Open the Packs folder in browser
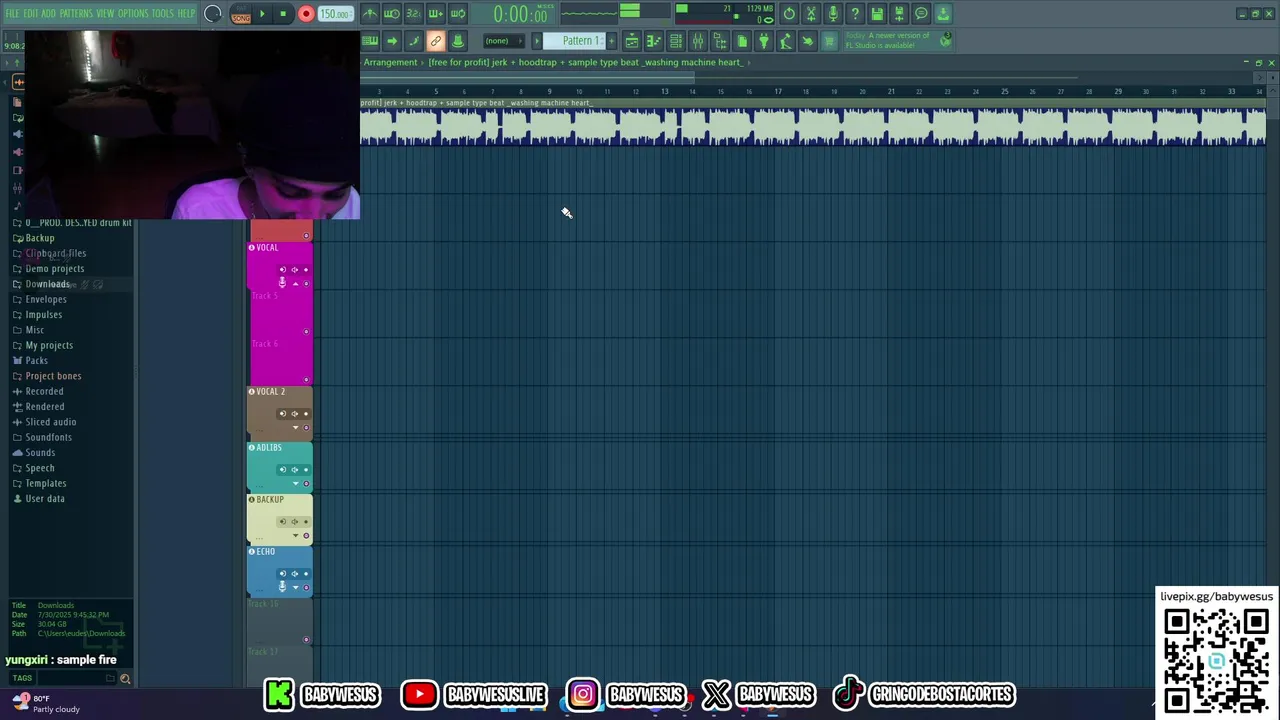 coord(36,360)
